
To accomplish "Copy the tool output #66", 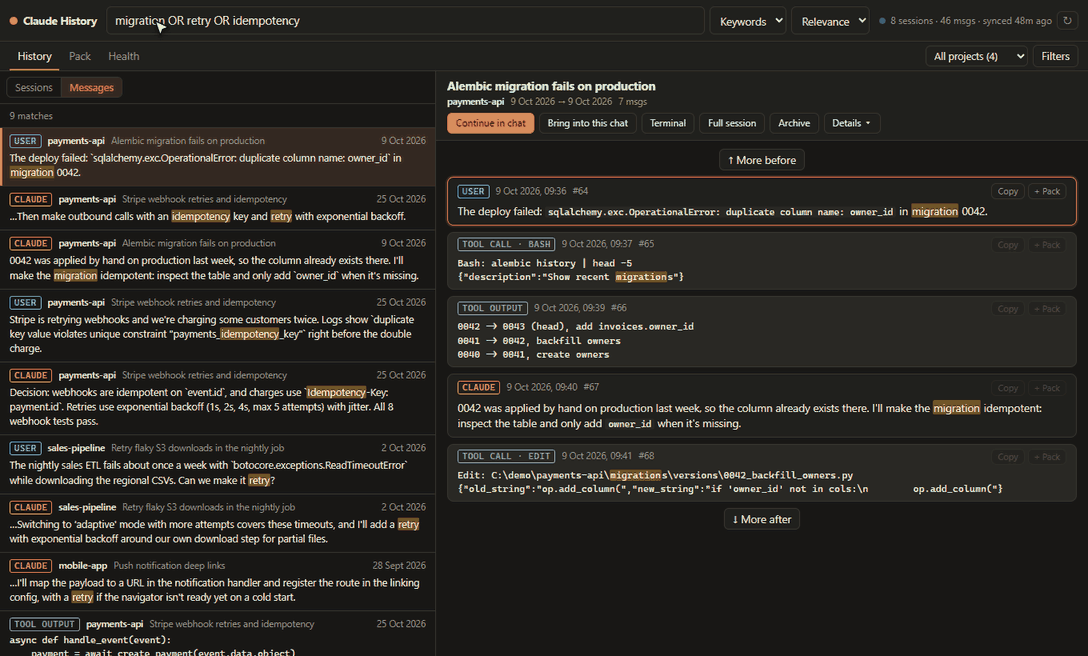I will pyautogui.click(x=1008, y=308).
